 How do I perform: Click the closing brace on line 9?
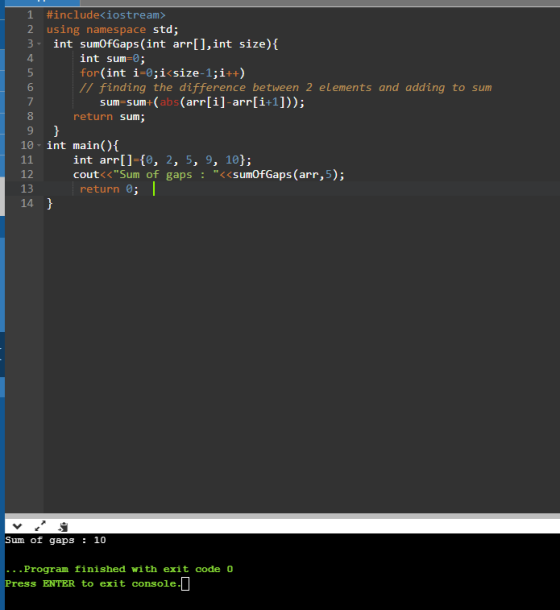(x=56, y=131)
